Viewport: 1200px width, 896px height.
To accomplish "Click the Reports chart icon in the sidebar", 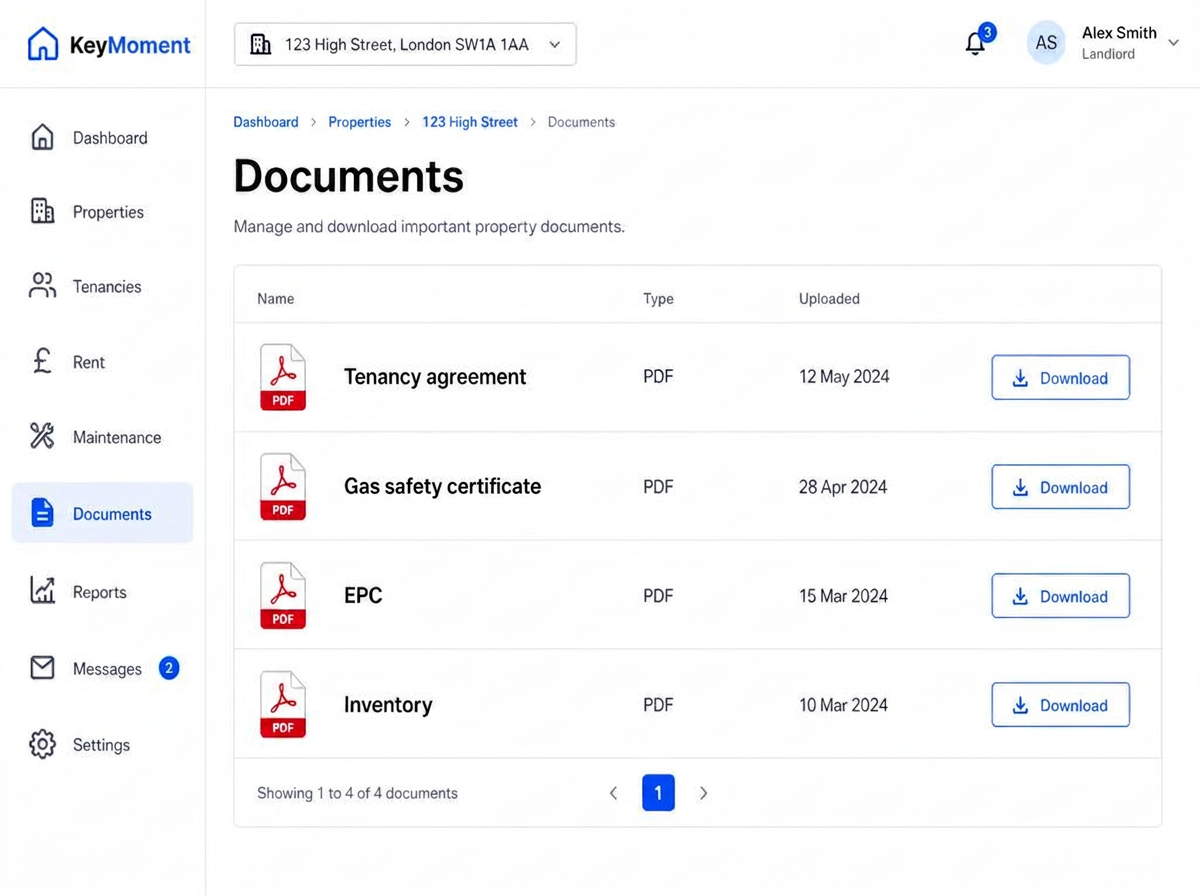I will point(42,591).
